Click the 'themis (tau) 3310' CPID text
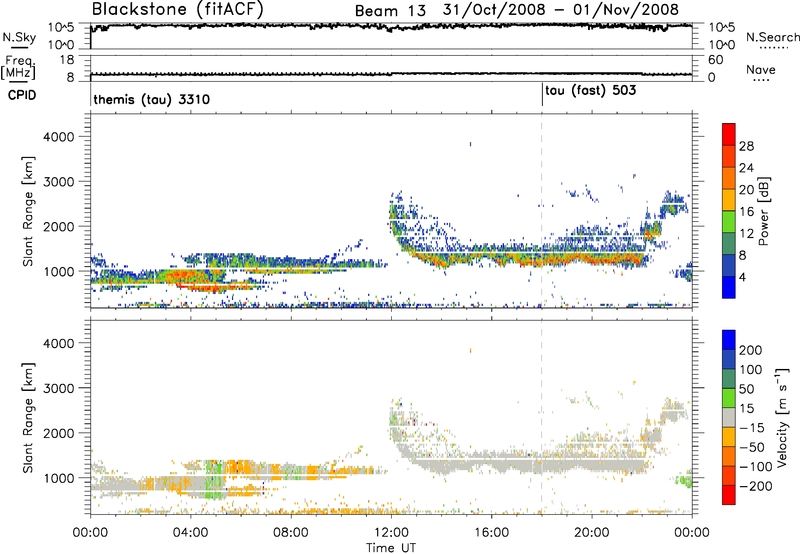The image size is (800, 554). (152, 99)
